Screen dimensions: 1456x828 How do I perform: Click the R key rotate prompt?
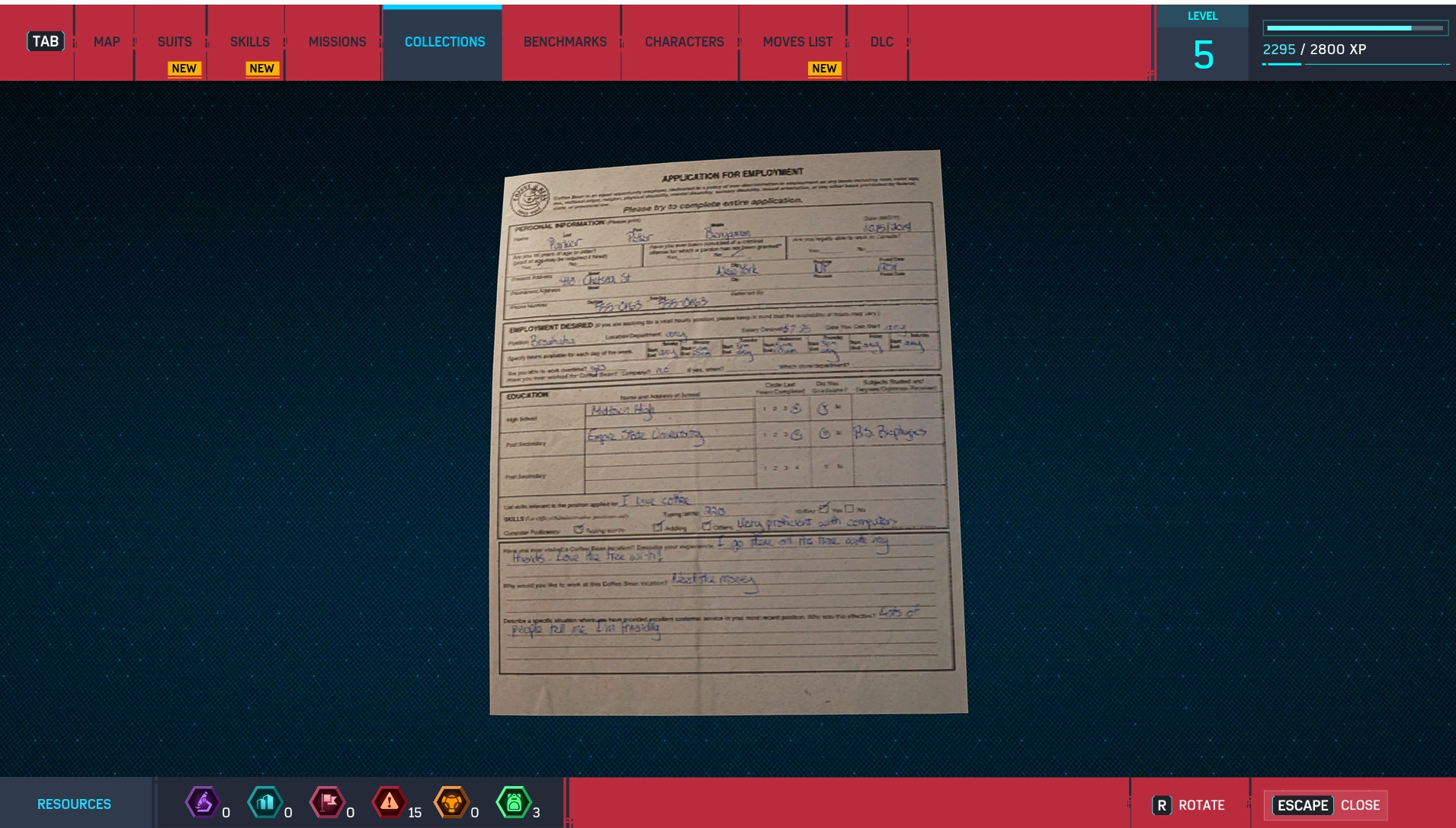pos(1160,804)
